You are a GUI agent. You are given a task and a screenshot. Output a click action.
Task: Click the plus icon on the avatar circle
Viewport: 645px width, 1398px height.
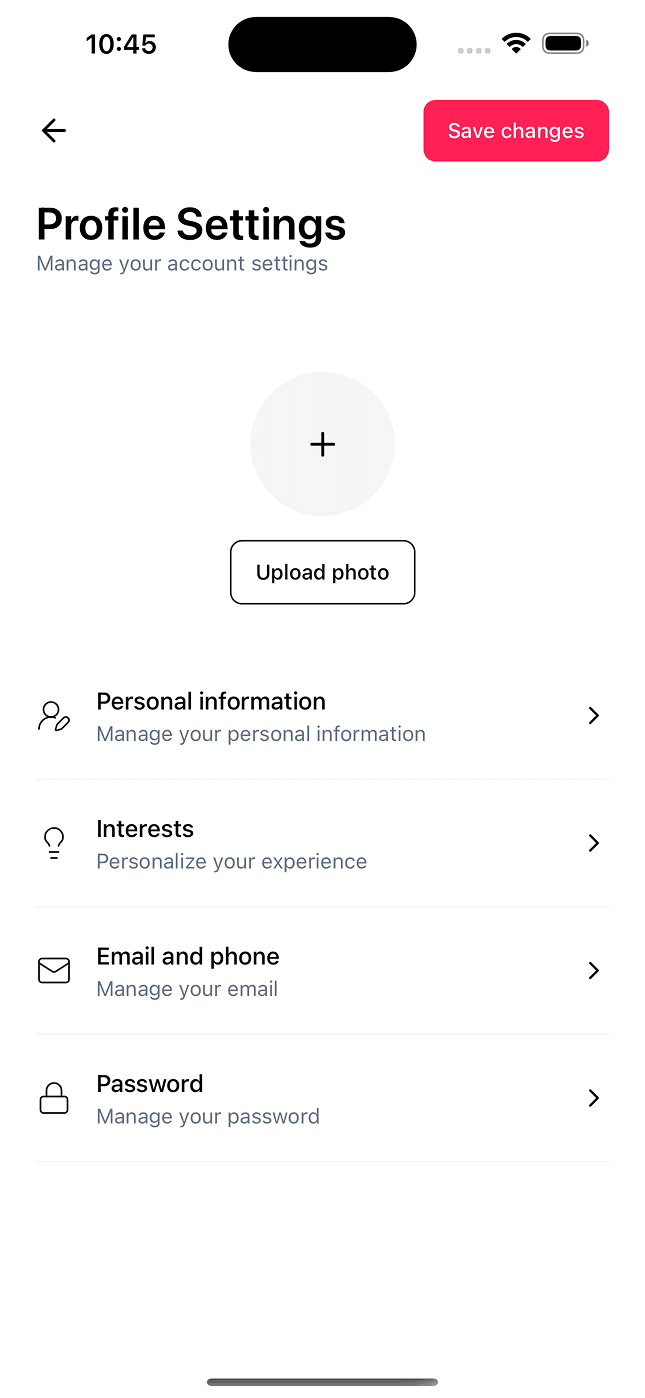coord(322,444)
